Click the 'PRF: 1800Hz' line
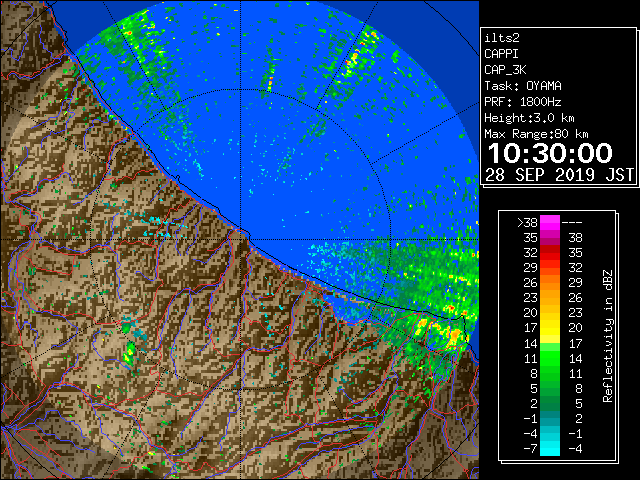This screenshot has width=640, height=480. tap(523, 102)
